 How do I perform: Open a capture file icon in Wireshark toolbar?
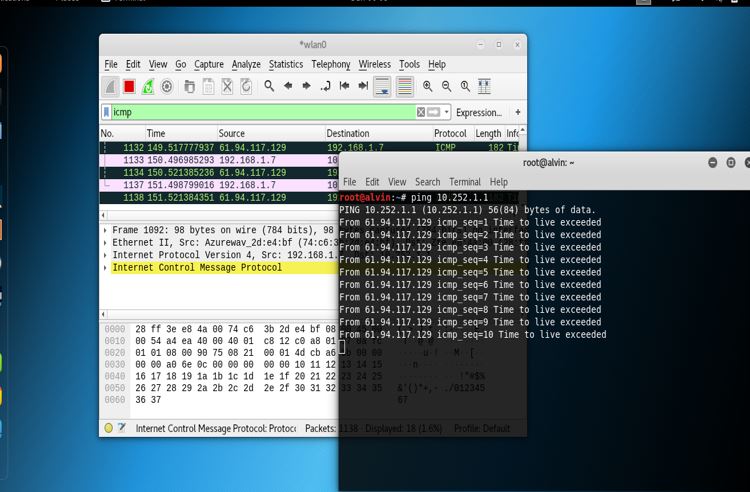click(x=189, y=87)
